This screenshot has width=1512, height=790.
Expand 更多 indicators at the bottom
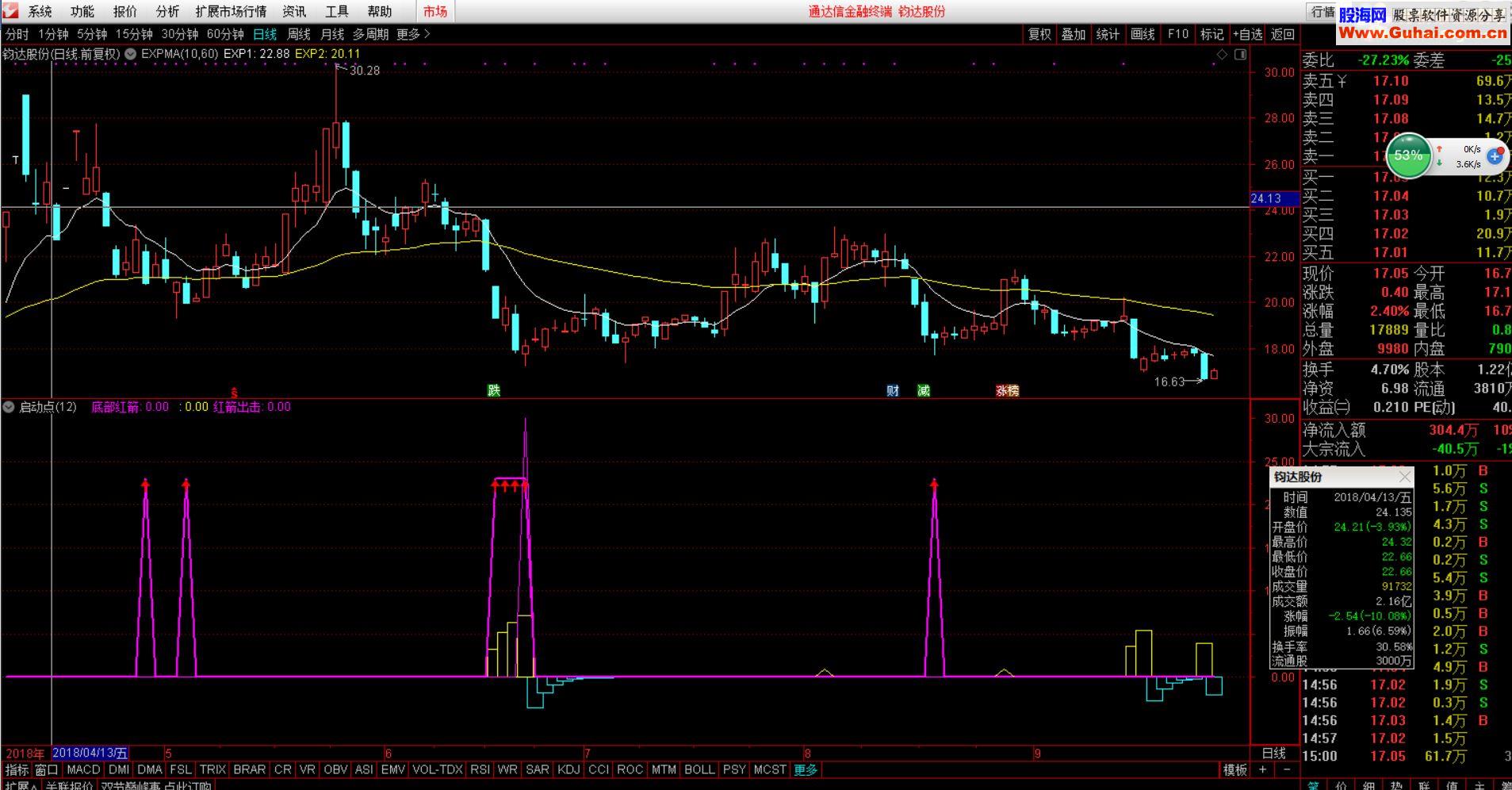[806, 769]
